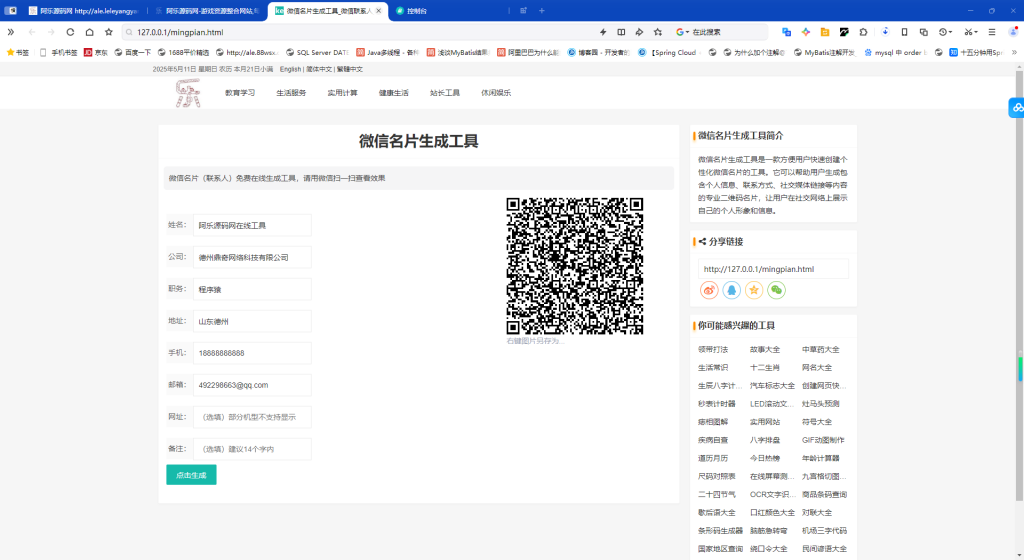
Task: Open 十二生肖 tool link
Action: coord(765,367)
